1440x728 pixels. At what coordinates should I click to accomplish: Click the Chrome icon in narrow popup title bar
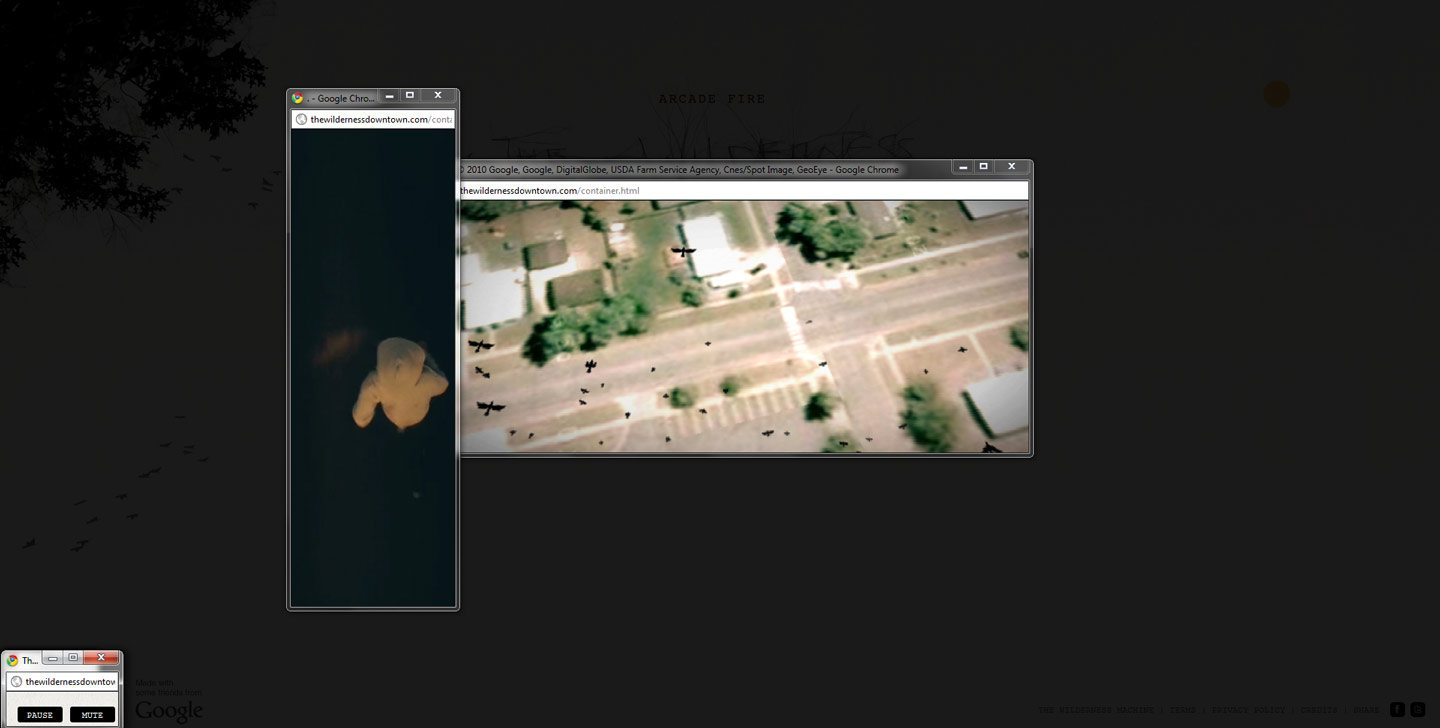(x=297, y=98)
